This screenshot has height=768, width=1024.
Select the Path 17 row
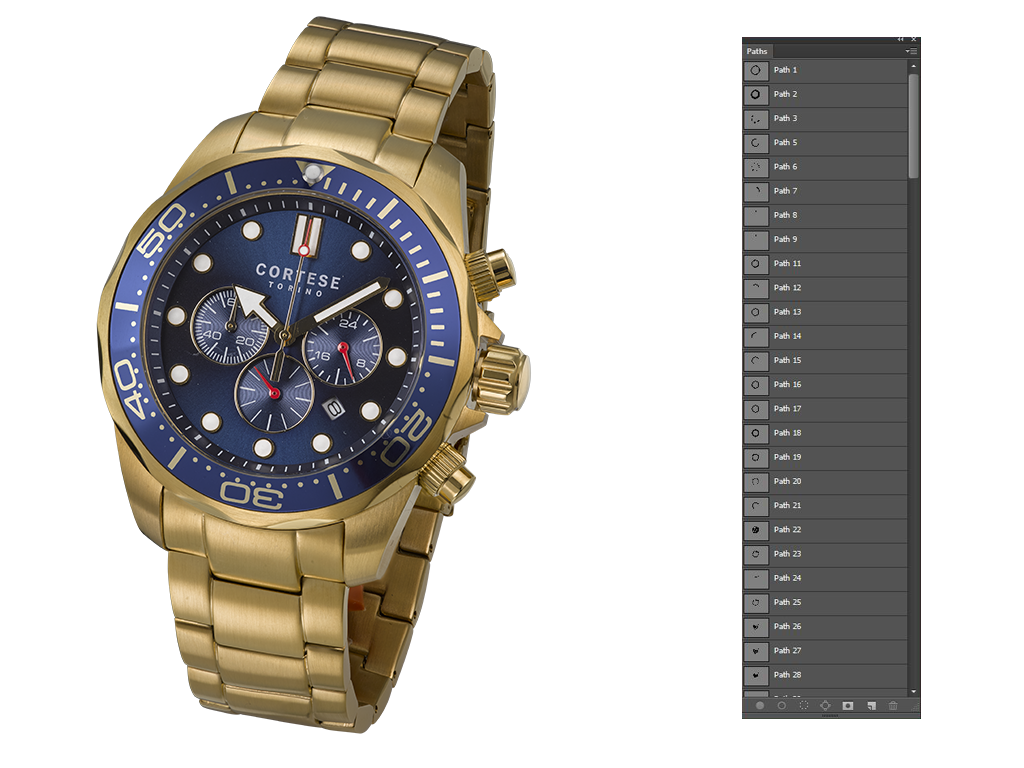click(x=825, y=408)
